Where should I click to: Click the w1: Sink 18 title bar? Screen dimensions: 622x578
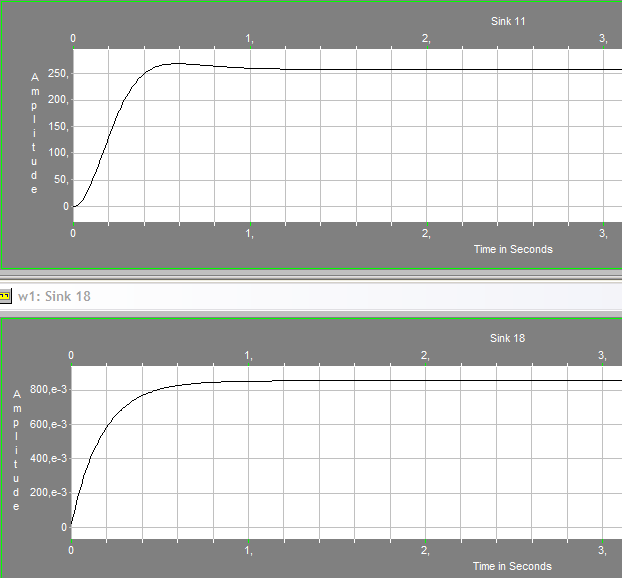coord(311,296)
